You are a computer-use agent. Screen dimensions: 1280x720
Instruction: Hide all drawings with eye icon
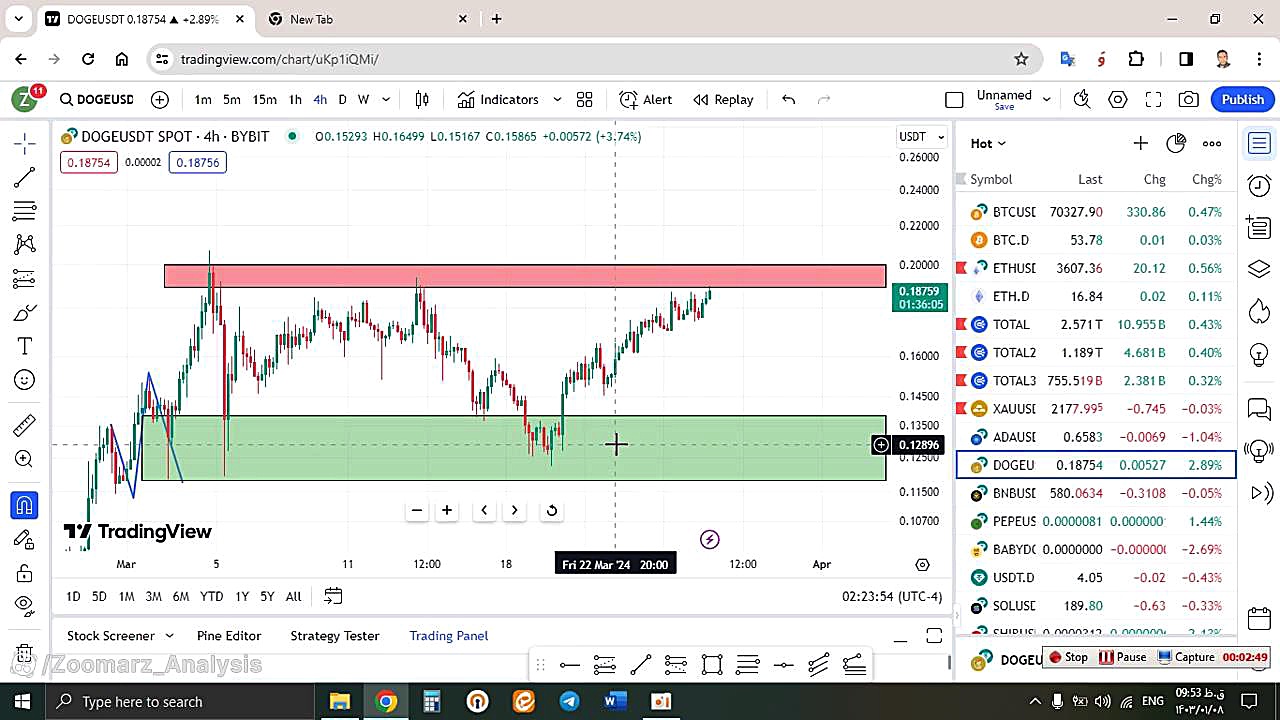click(25, 604)
